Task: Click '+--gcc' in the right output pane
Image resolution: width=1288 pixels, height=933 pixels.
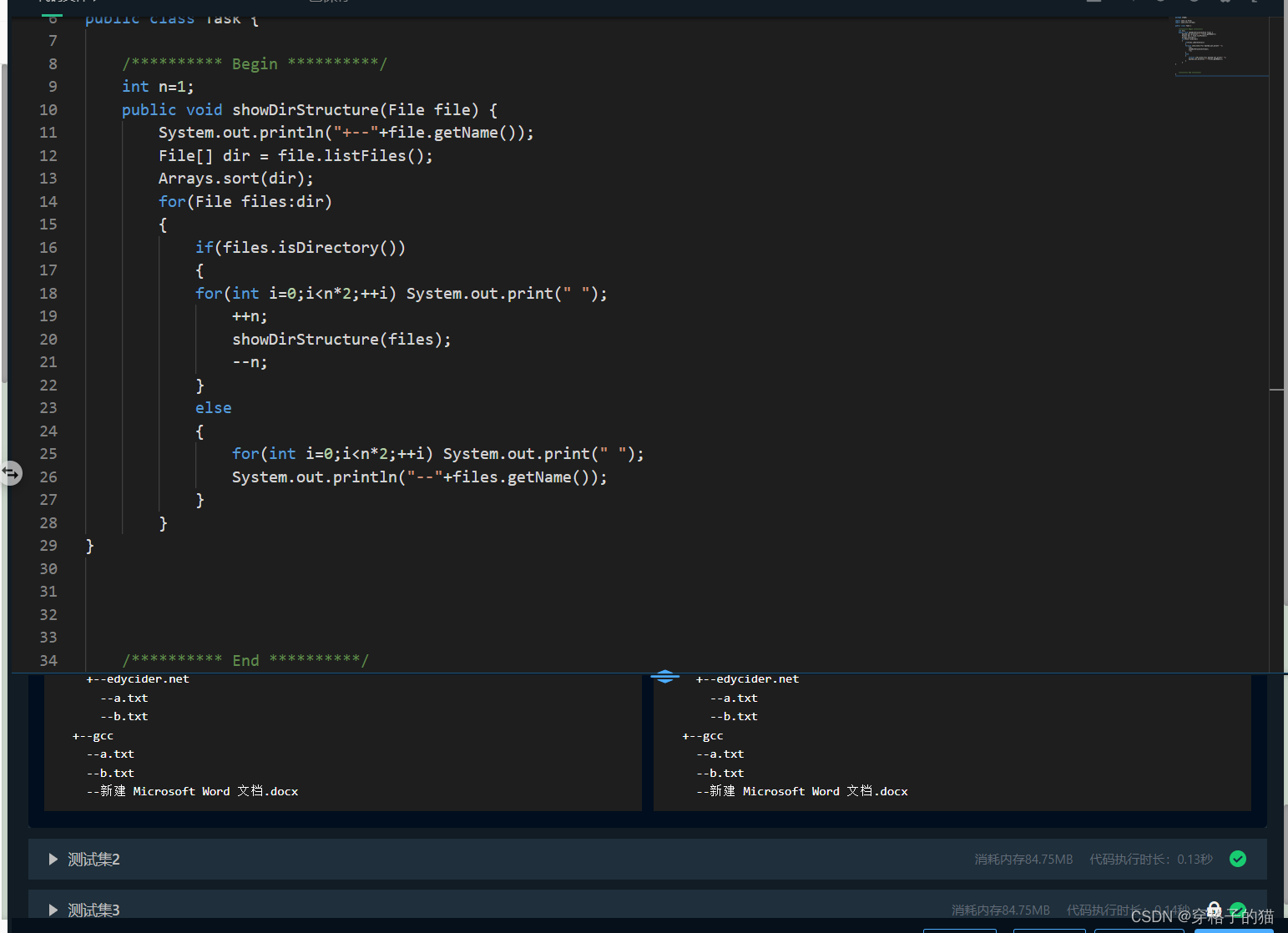Action: pos(703,736)
